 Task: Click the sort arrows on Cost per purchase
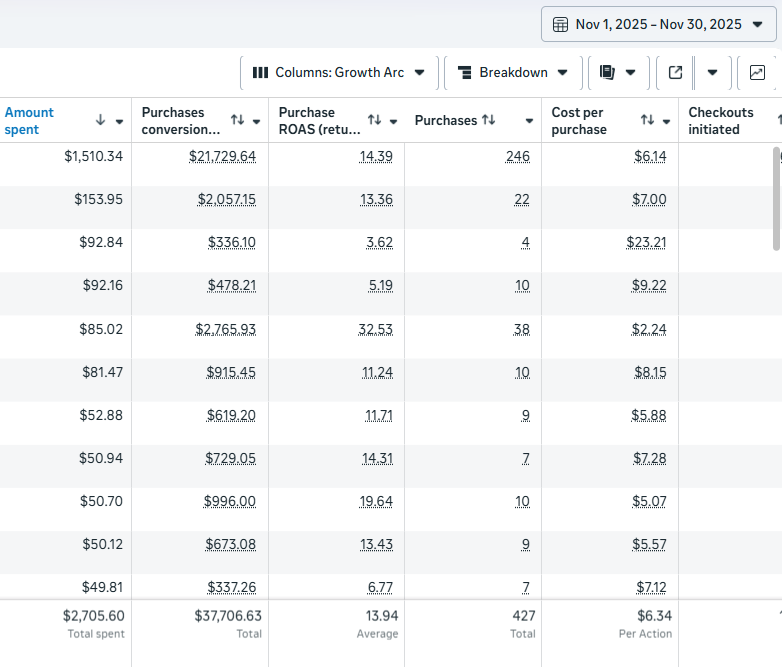(x=647, y=120)
